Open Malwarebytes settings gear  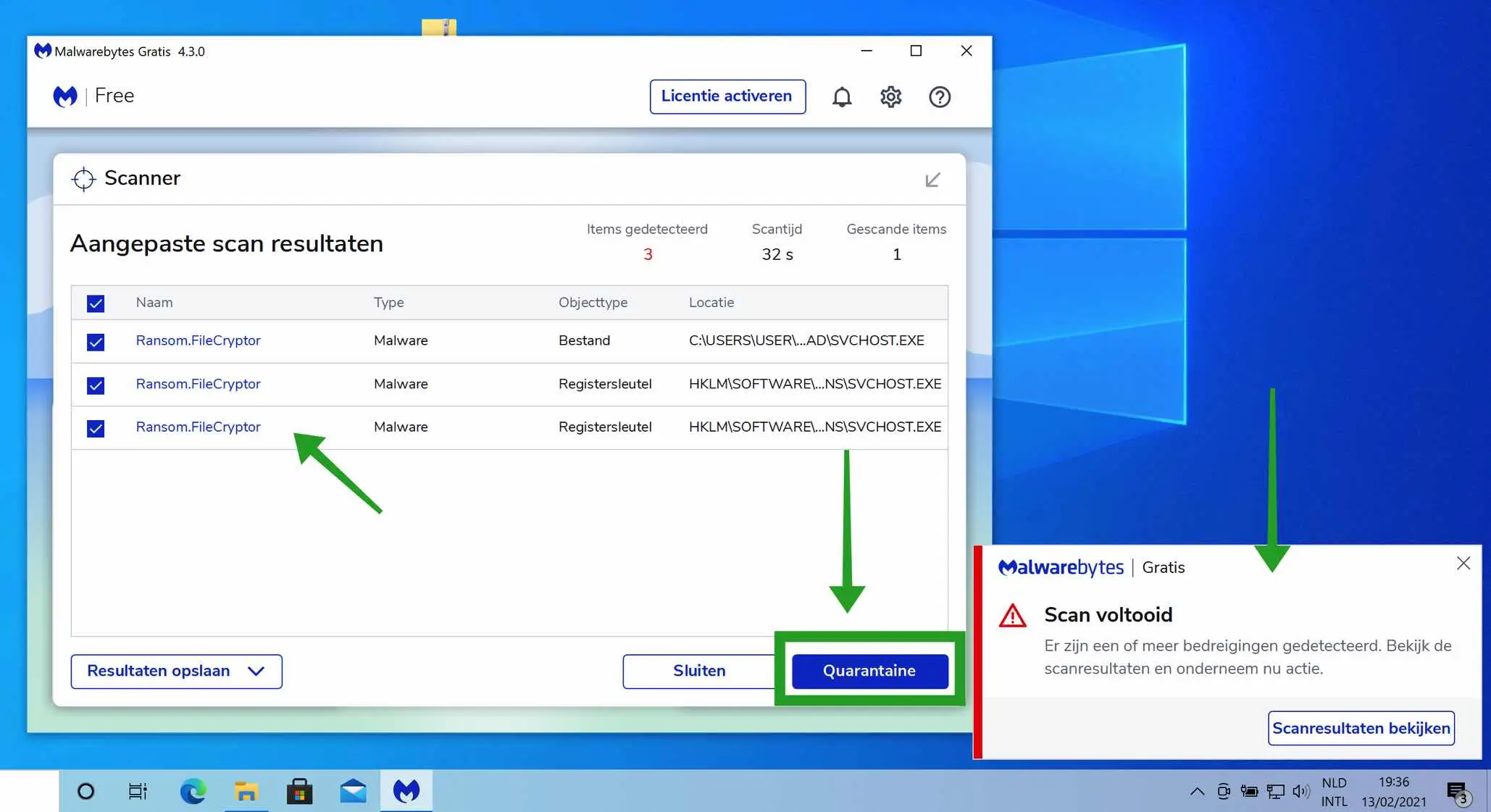click(890, 96)
